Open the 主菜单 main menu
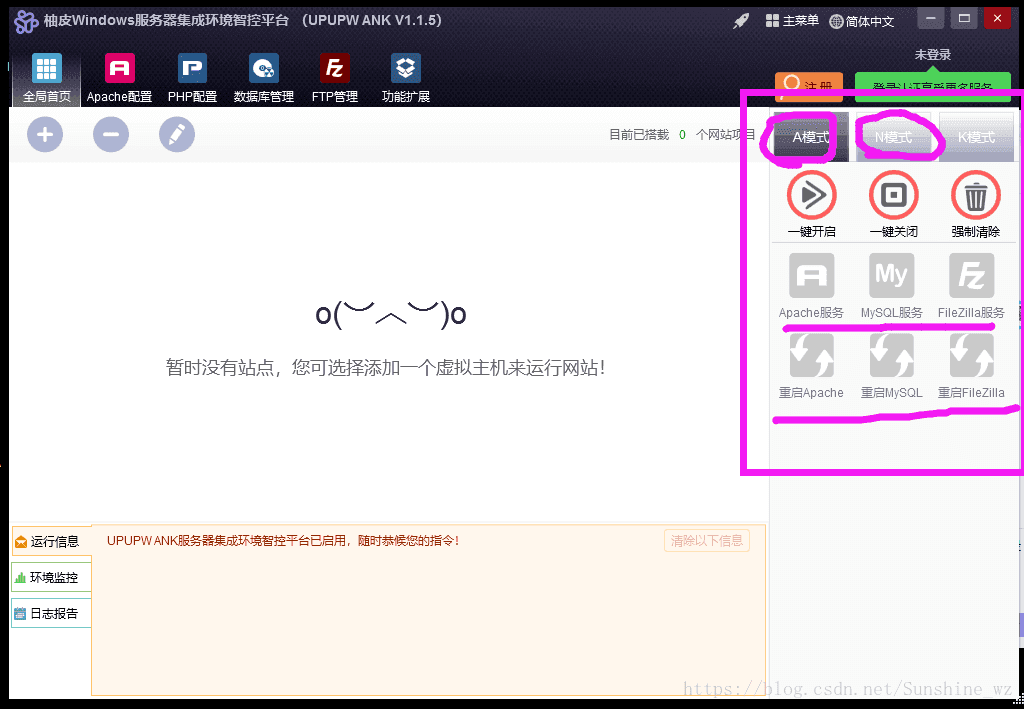Screen dimensions: 1024x709 (792, 21)
